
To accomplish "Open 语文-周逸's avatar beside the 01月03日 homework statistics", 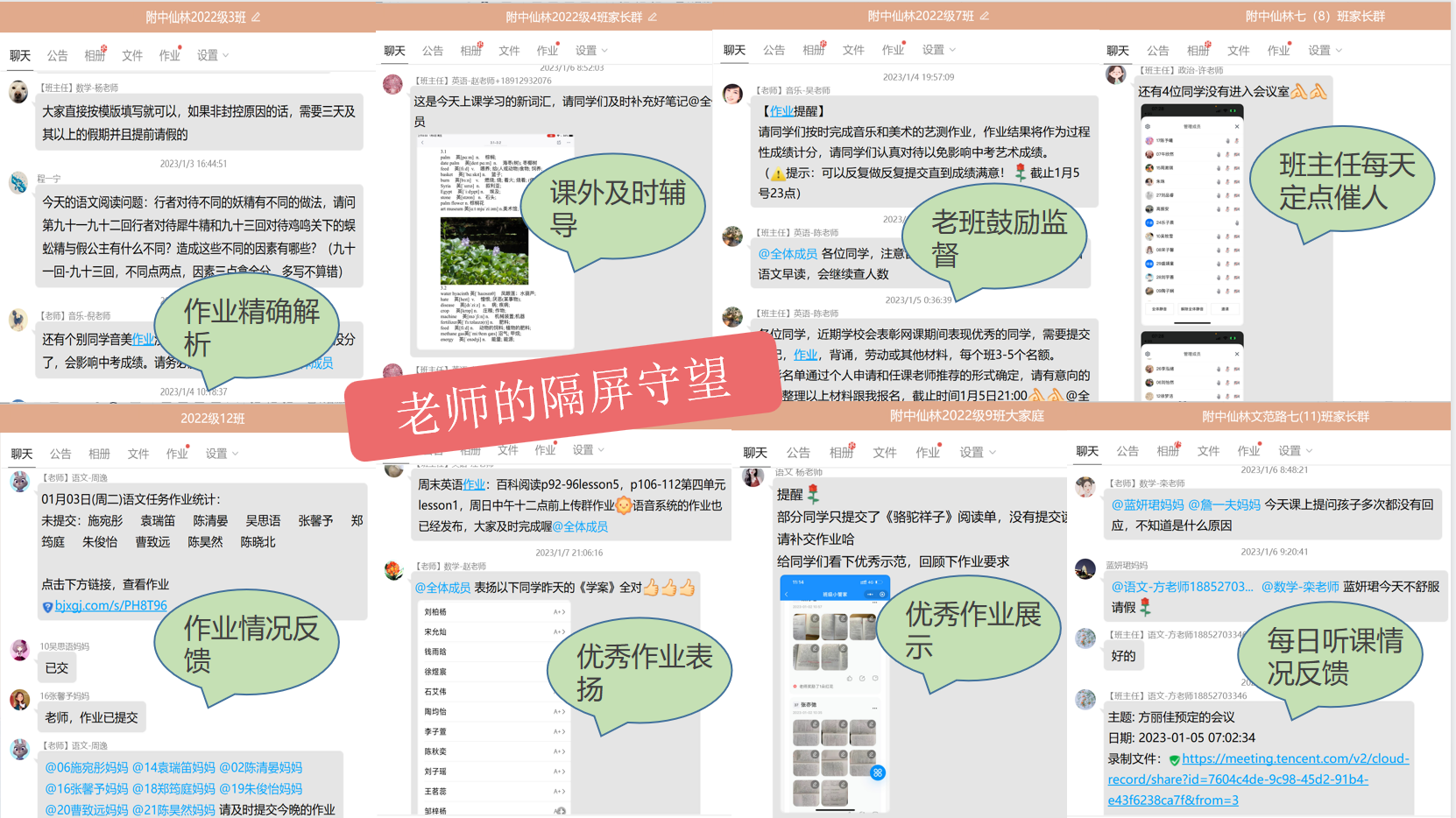I will point(20,482).
